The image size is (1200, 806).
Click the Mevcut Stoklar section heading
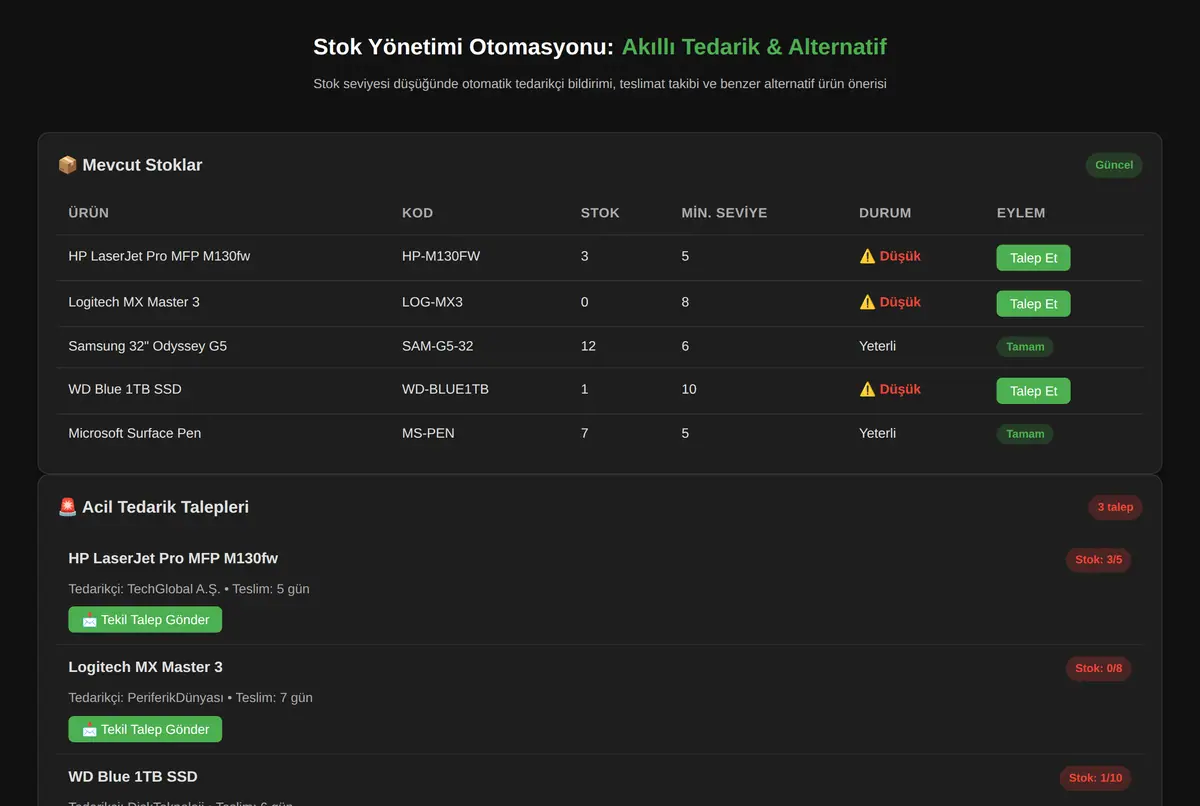click(x=142, y=165)
